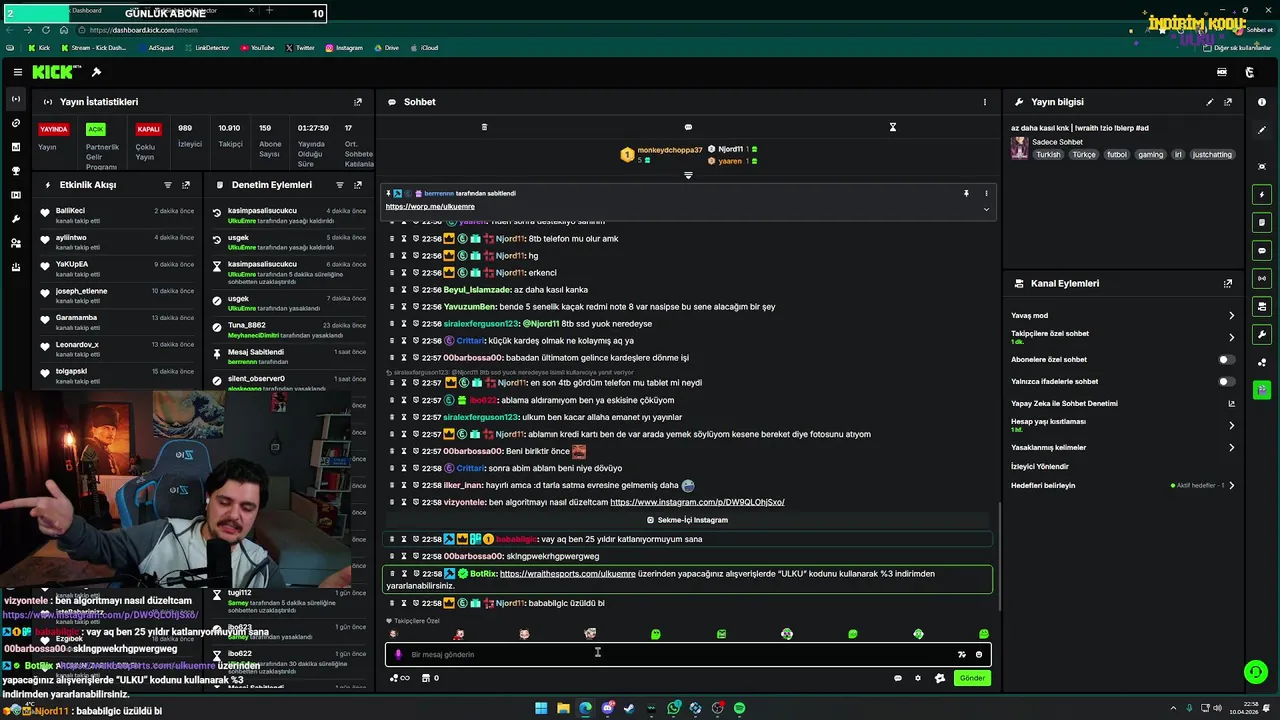Toggle the filled green widget in right sidebar

[1262, 390]
